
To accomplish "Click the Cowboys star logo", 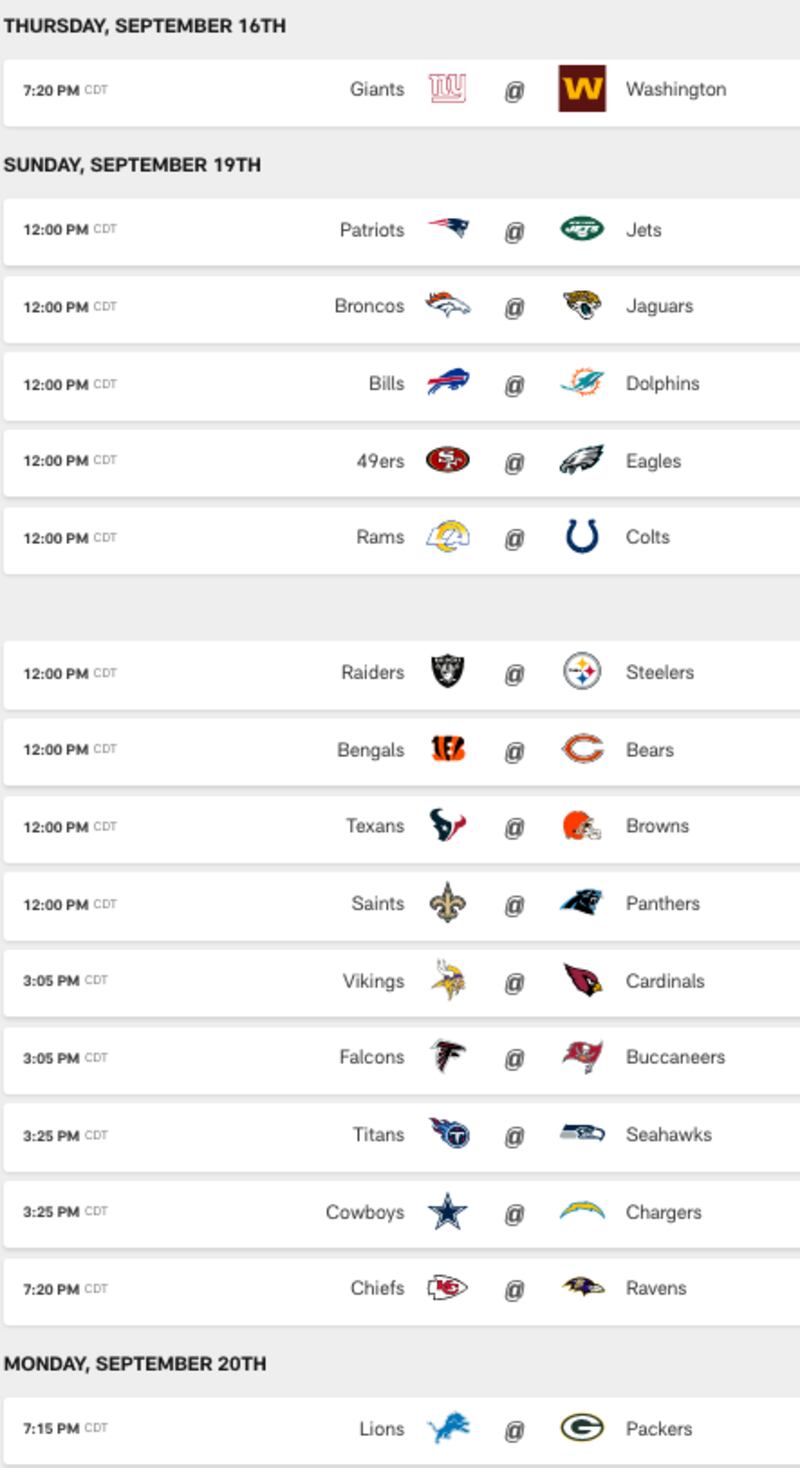I will 447,1212.
